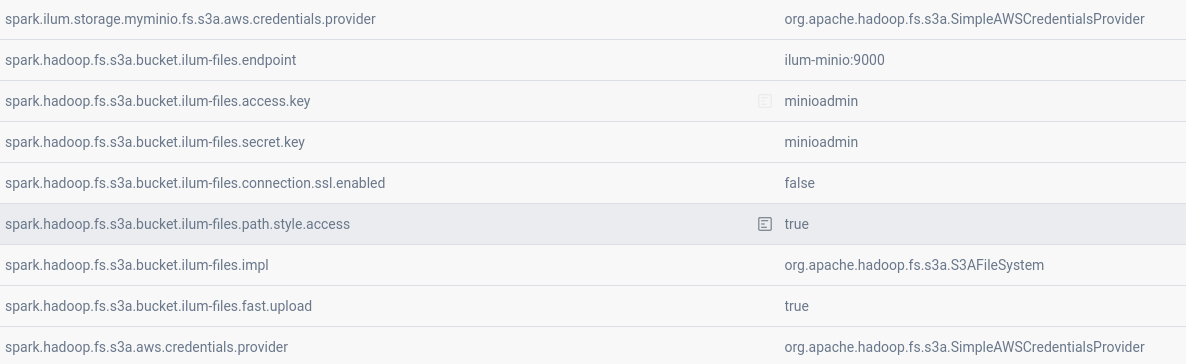
Task: Click the false value for ssl.enabled
Action: click(799, 183)
